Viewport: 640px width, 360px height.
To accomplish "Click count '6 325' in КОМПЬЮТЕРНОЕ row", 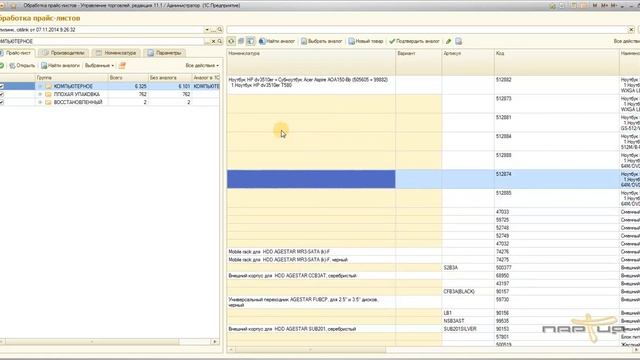I will 140,86.
